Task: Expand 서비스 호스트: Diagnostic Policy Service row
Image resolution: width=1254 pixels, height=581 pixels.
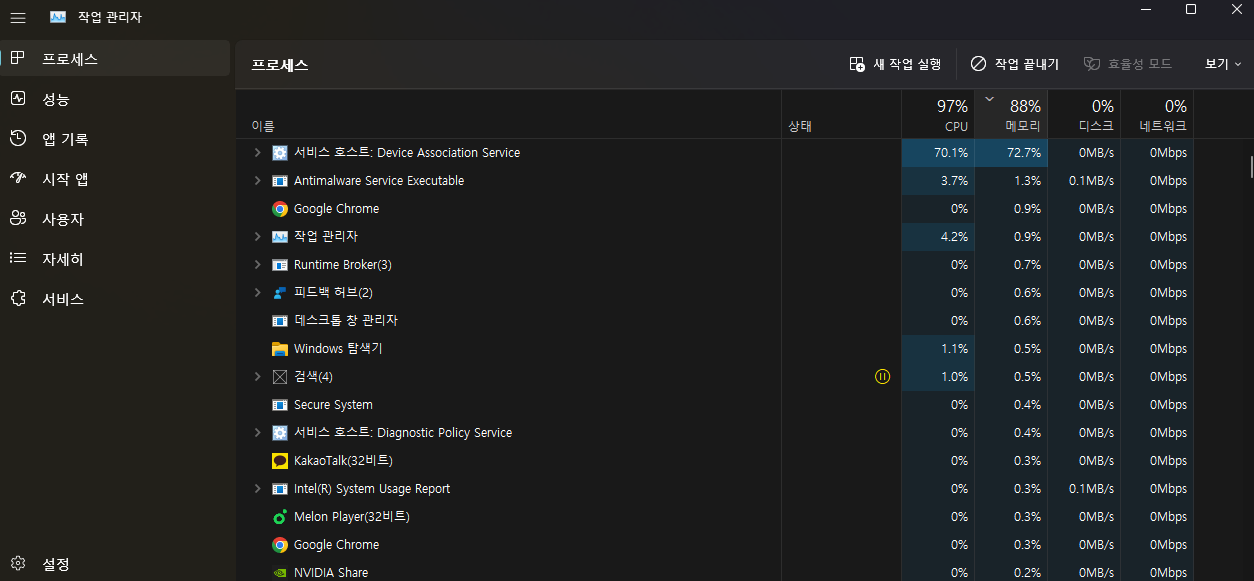Action: coord(257,433)
